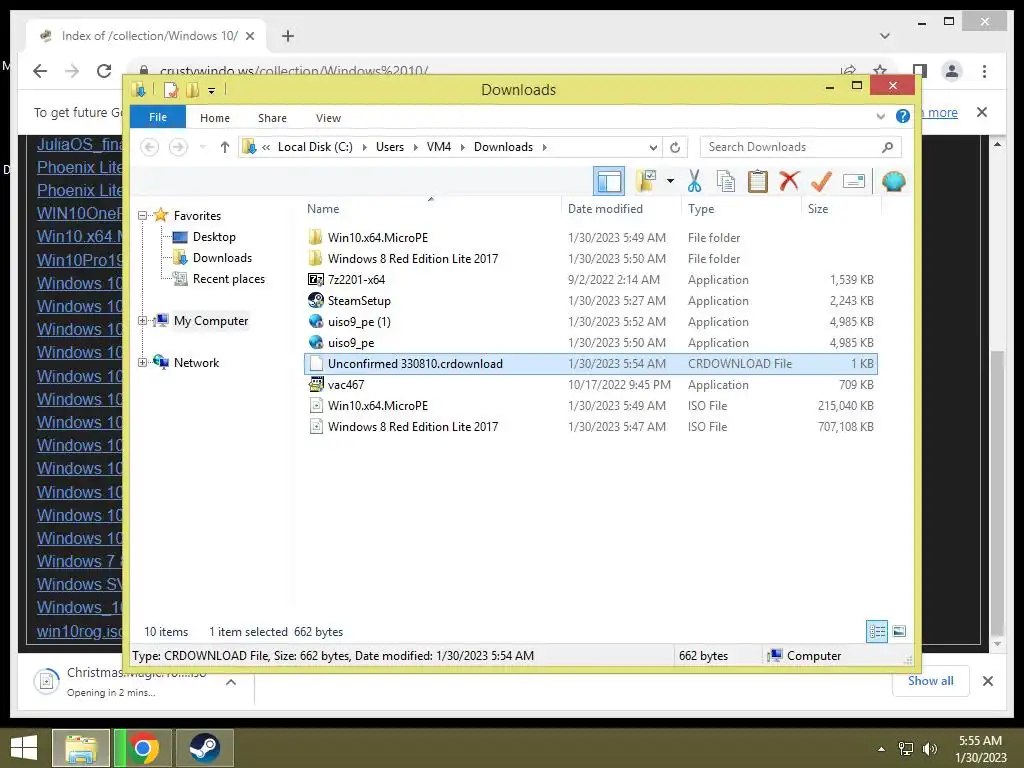Open the Quick Access Toolbar customize dropdown

click(x=212, y=90)
